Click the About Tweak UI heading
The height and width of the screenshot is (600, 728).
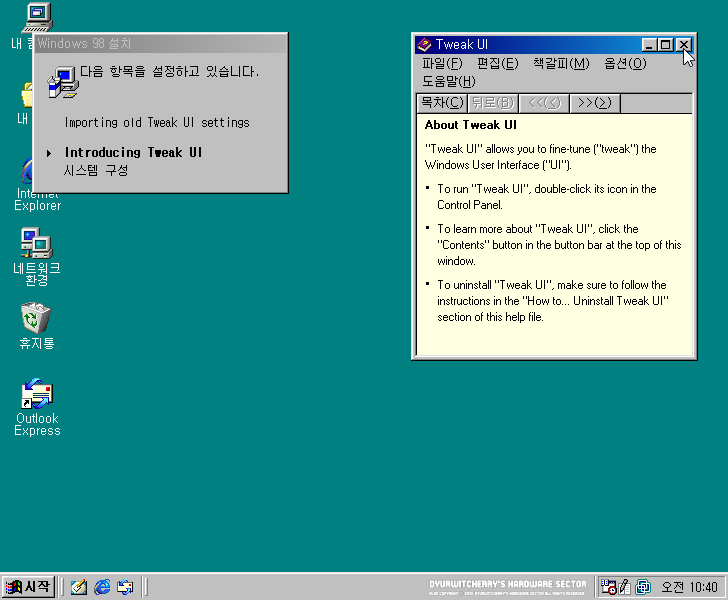click(470, 125)
